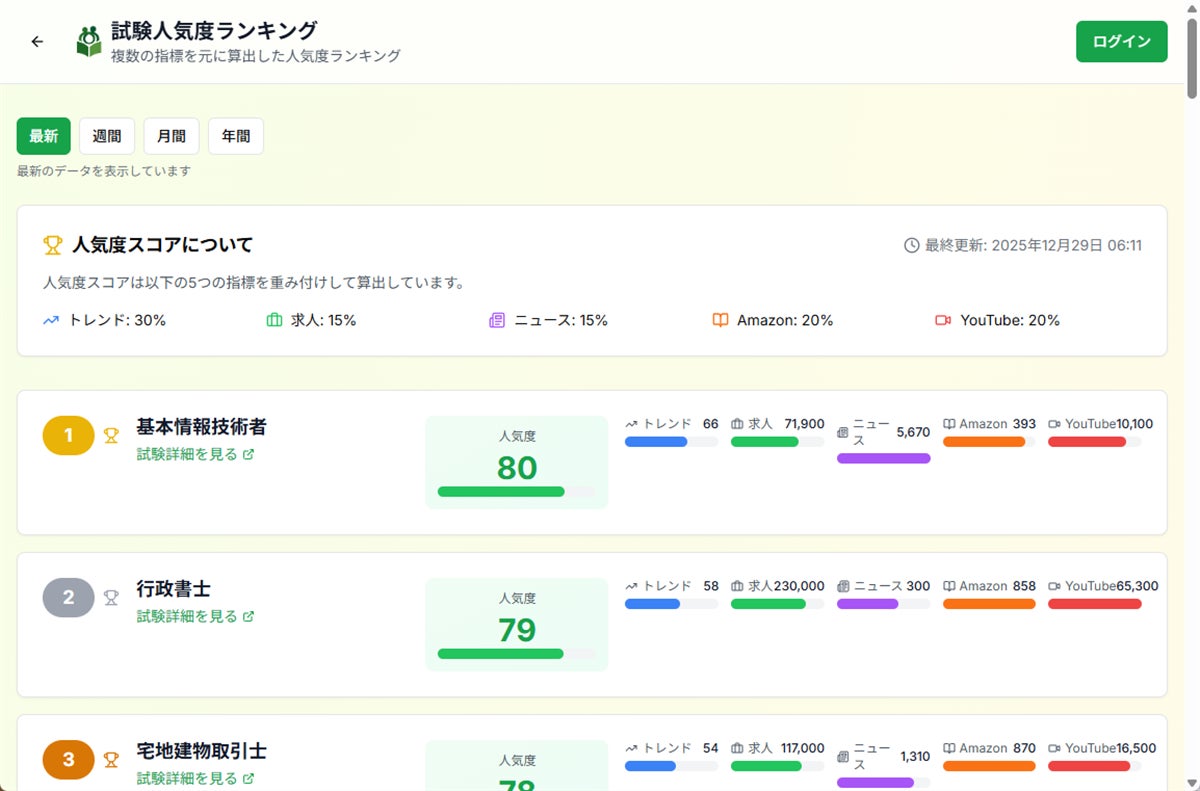Select the 最新 tab
Image resolution: width=1200 pixels, height=791 pixels.
(44, 136)
